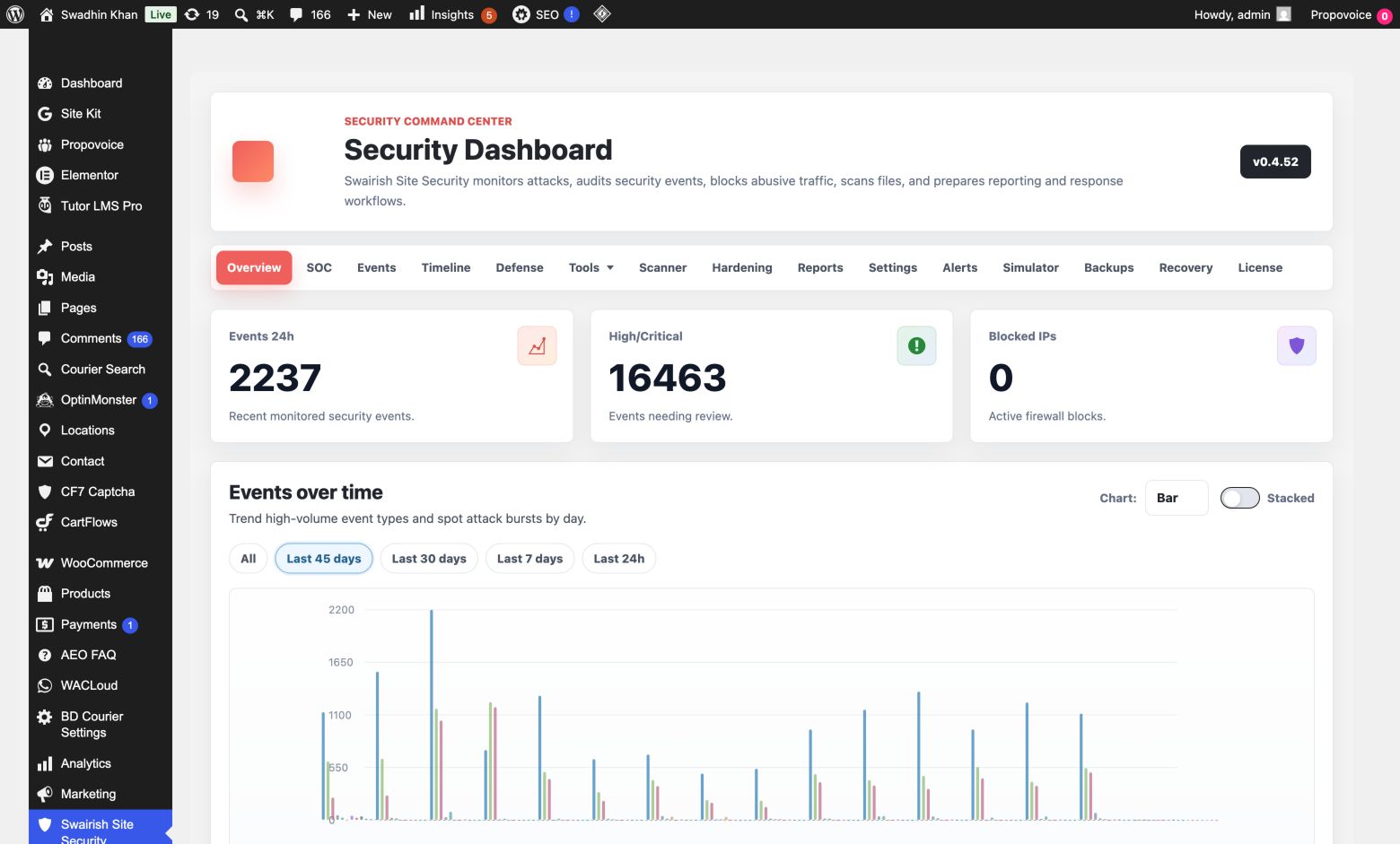
Task: Open the Events tab
Action: point(376,267)
